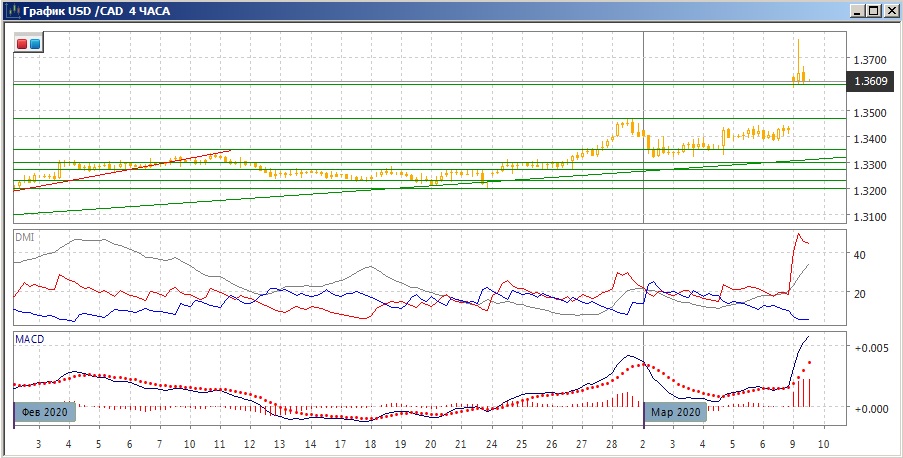
Task: Minimize the USD/CAD chart window
Action: [857, 10]
